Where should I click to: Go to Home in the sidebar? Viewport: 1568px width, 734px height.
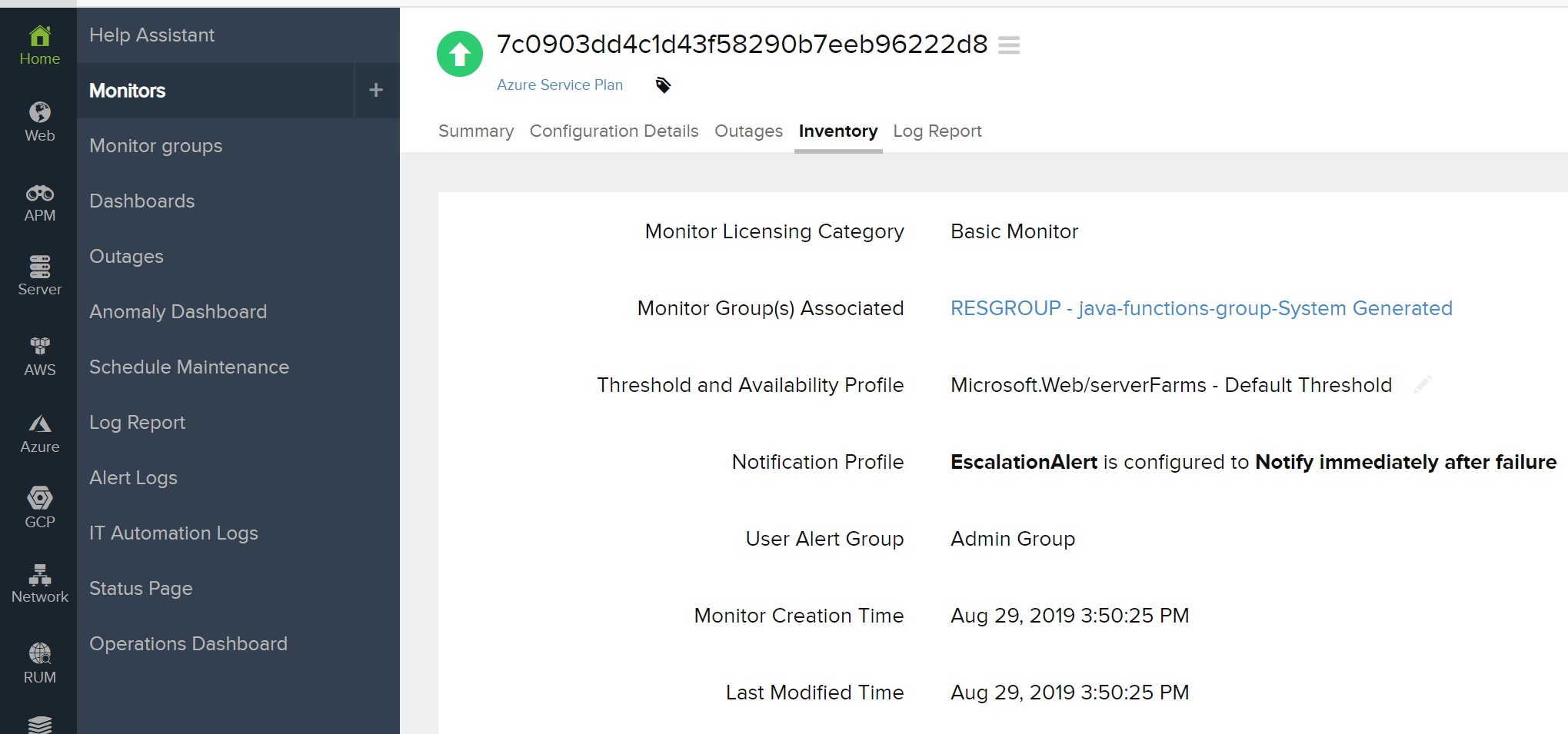coord(39,46)
